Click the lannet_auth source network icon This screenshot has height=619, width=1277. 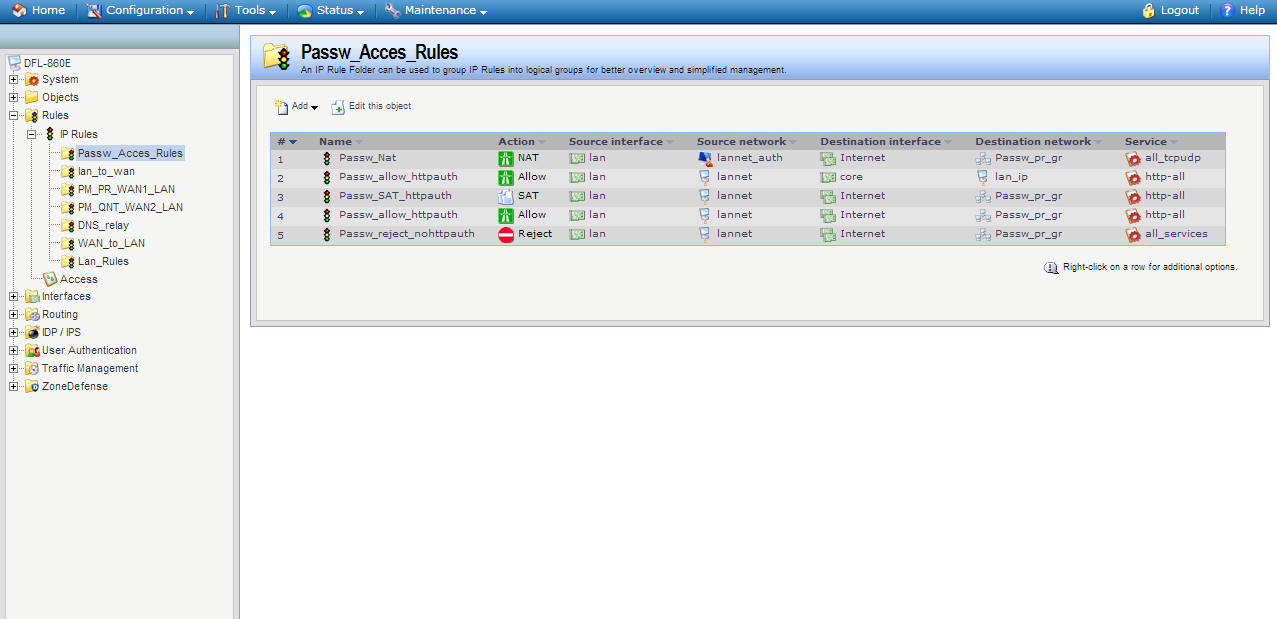(705, 158)
